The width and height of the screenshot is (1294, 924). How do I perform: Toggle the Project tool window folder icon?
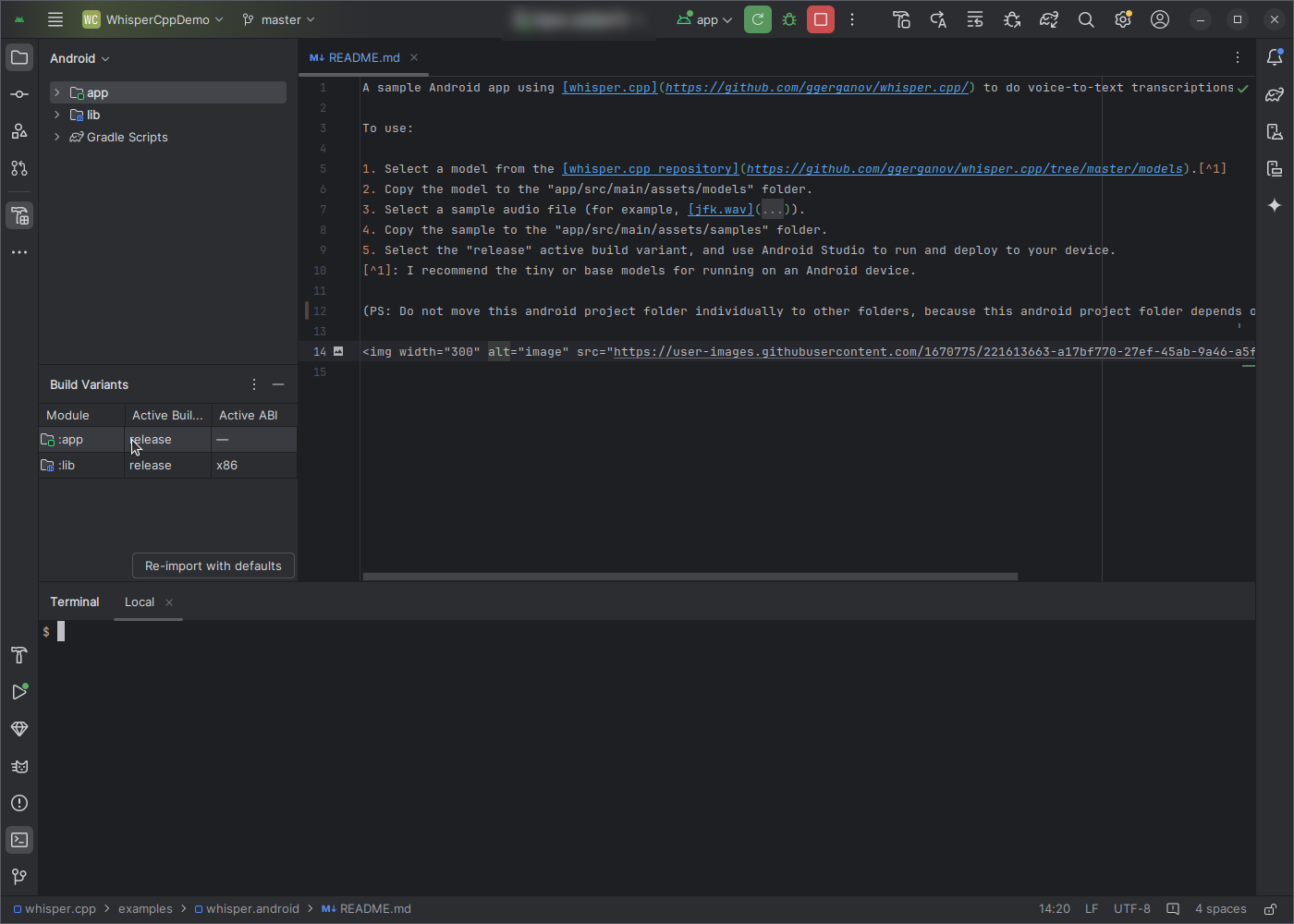coord(19,57)
